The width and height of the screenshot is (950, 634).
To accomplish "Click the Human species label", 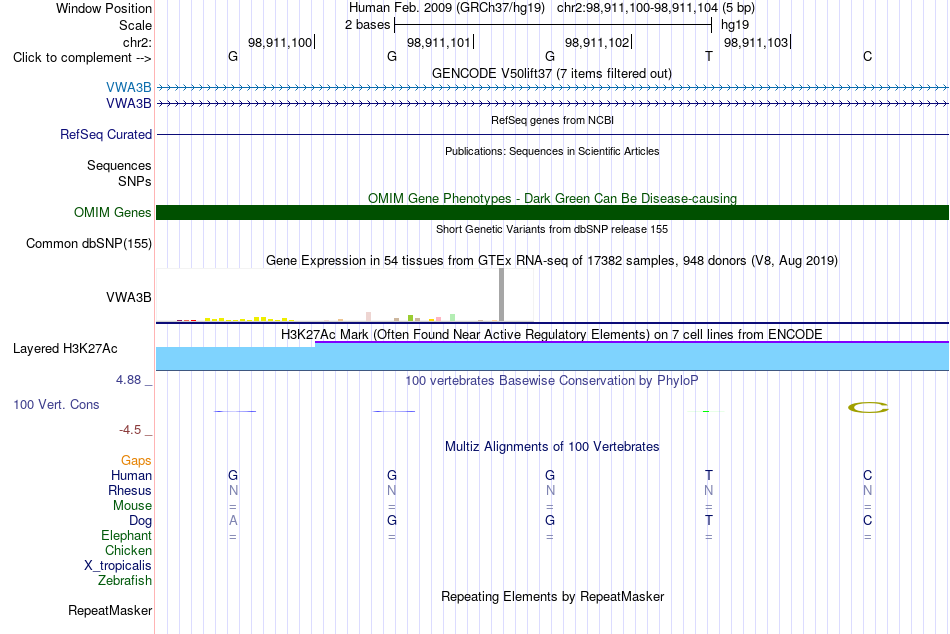I will coord(131,475).
